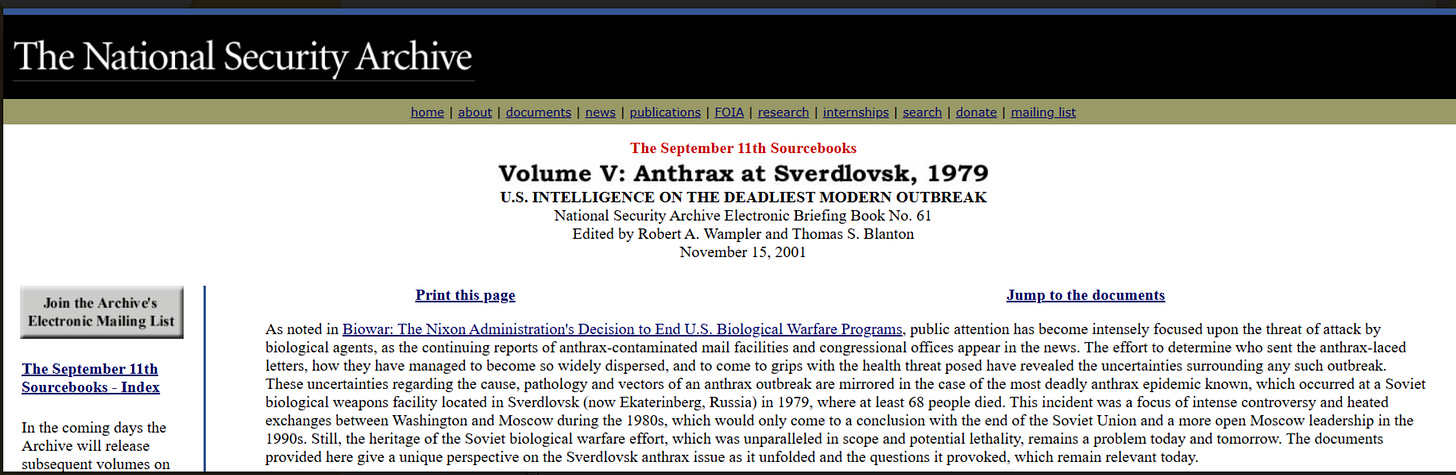Open the news section
The width and height of the screenshot is (1456, 475).
[x=600, y=112]
